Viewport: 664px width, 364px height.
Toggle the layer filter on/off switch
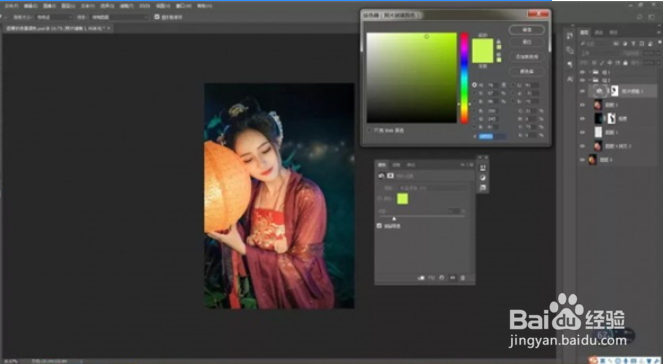(x=660, y=42)
